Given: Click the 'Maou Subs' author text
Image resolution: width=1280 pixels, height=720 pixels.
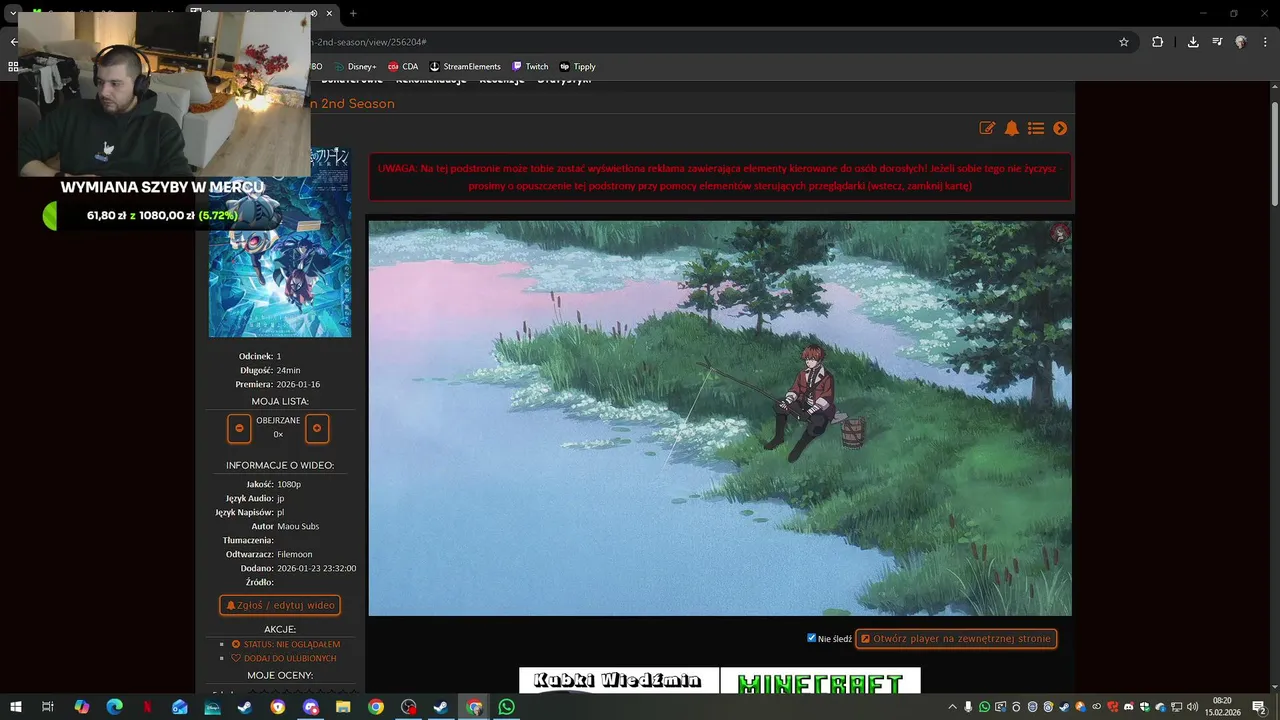Looking at the screenshot, I should pyautogui.click(x=298, y=526).
